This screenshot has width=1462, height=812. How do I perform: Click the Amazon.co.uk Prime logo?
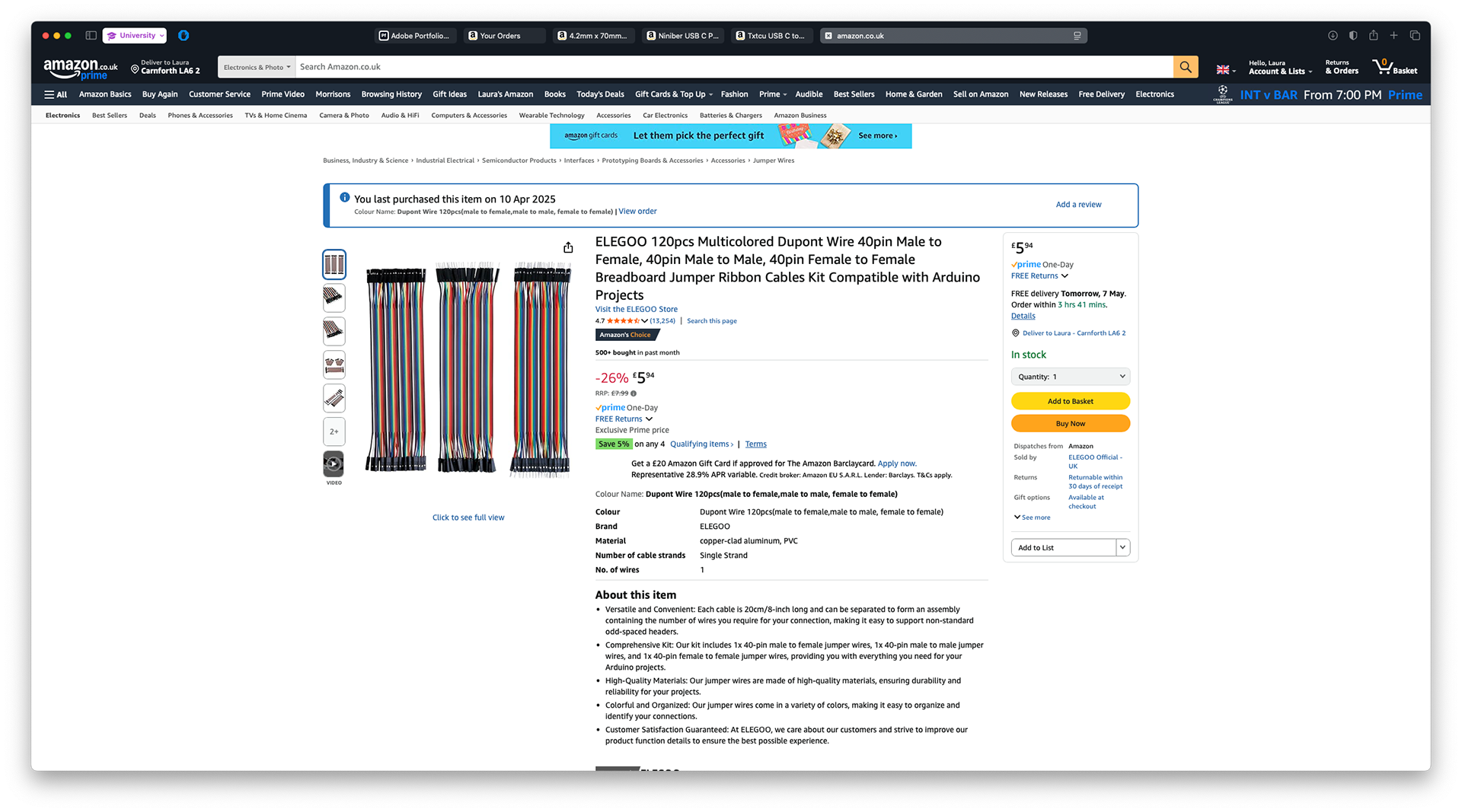[x=81, y=68]
